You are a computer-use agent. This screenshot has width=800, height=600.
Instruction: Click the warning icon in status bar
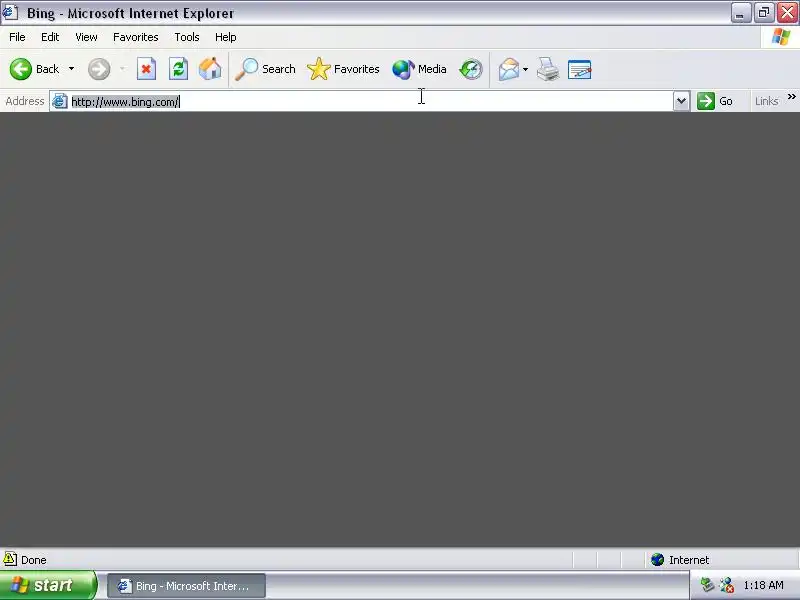10,559
